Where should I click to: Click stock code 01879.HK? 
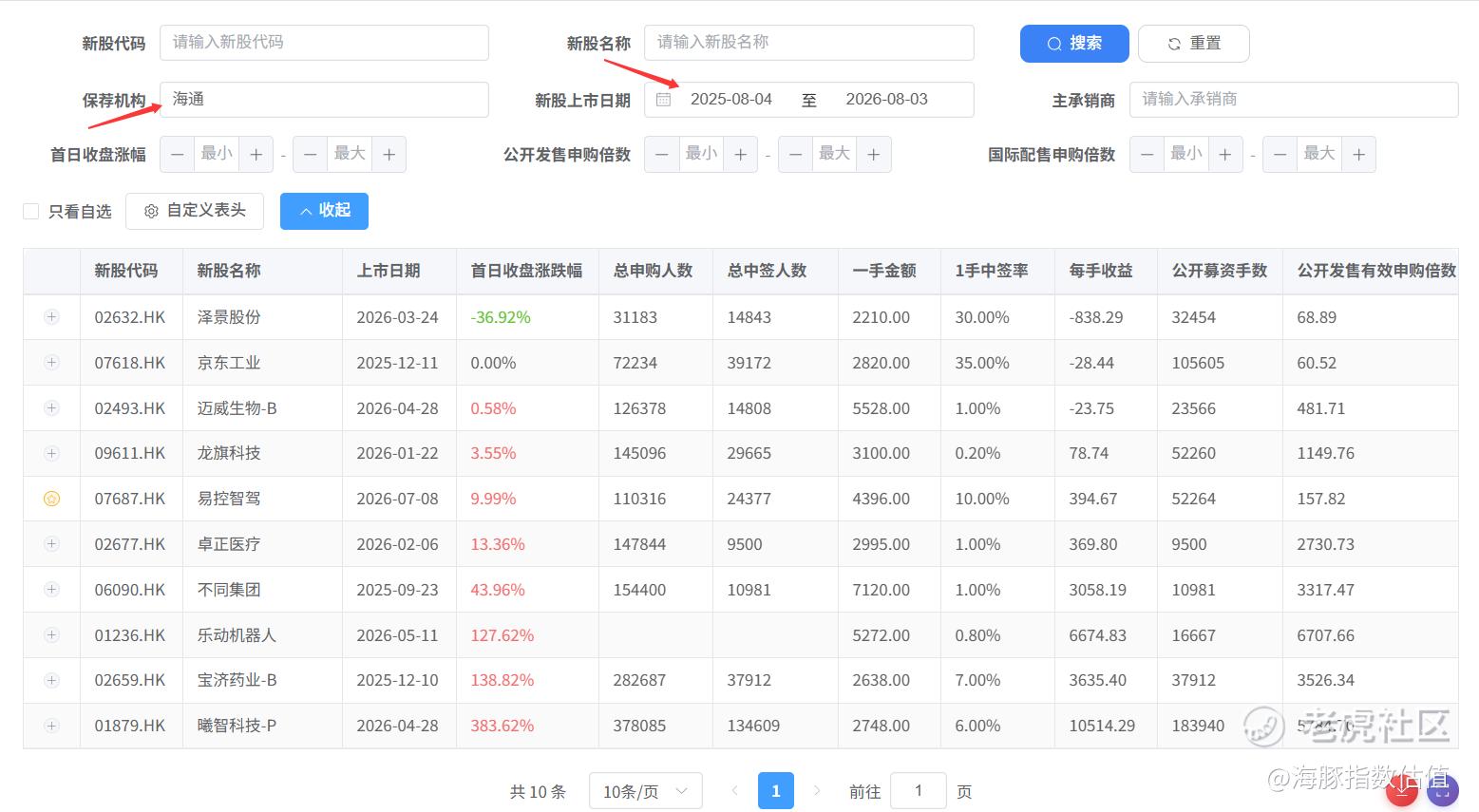pyautogui.click(x=130, y=727)
